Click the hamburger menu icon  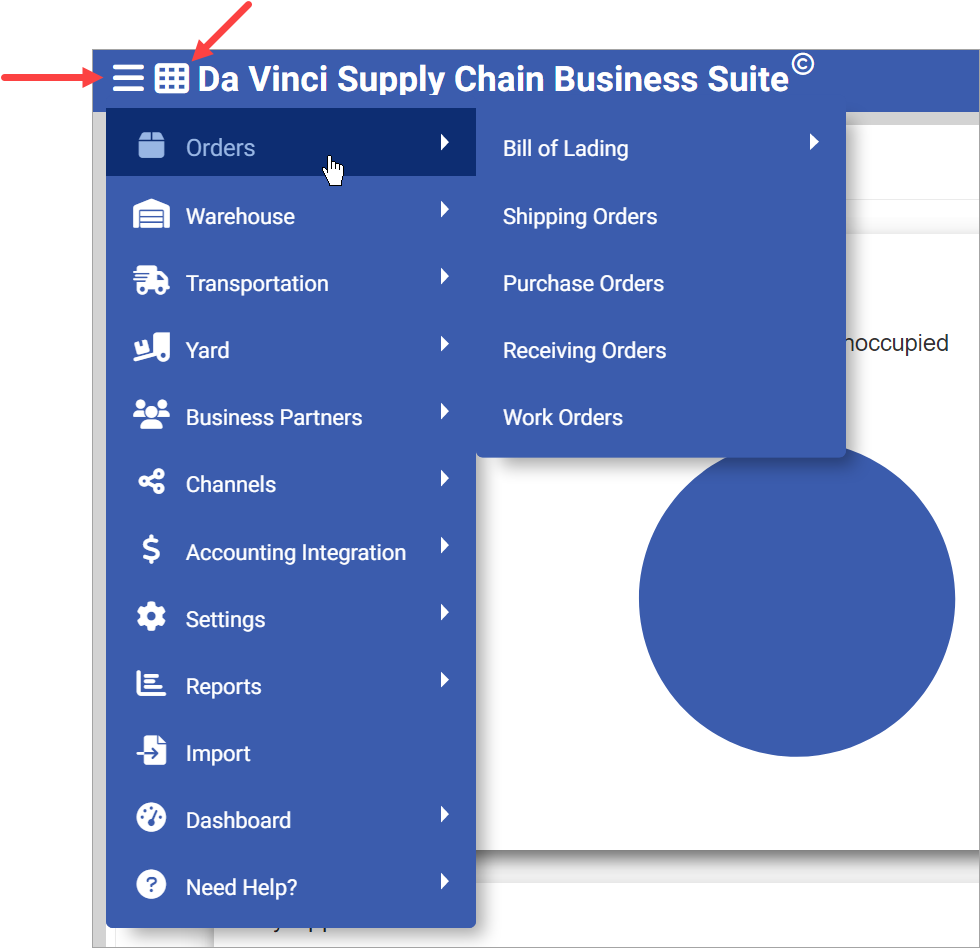coord(128,78)
